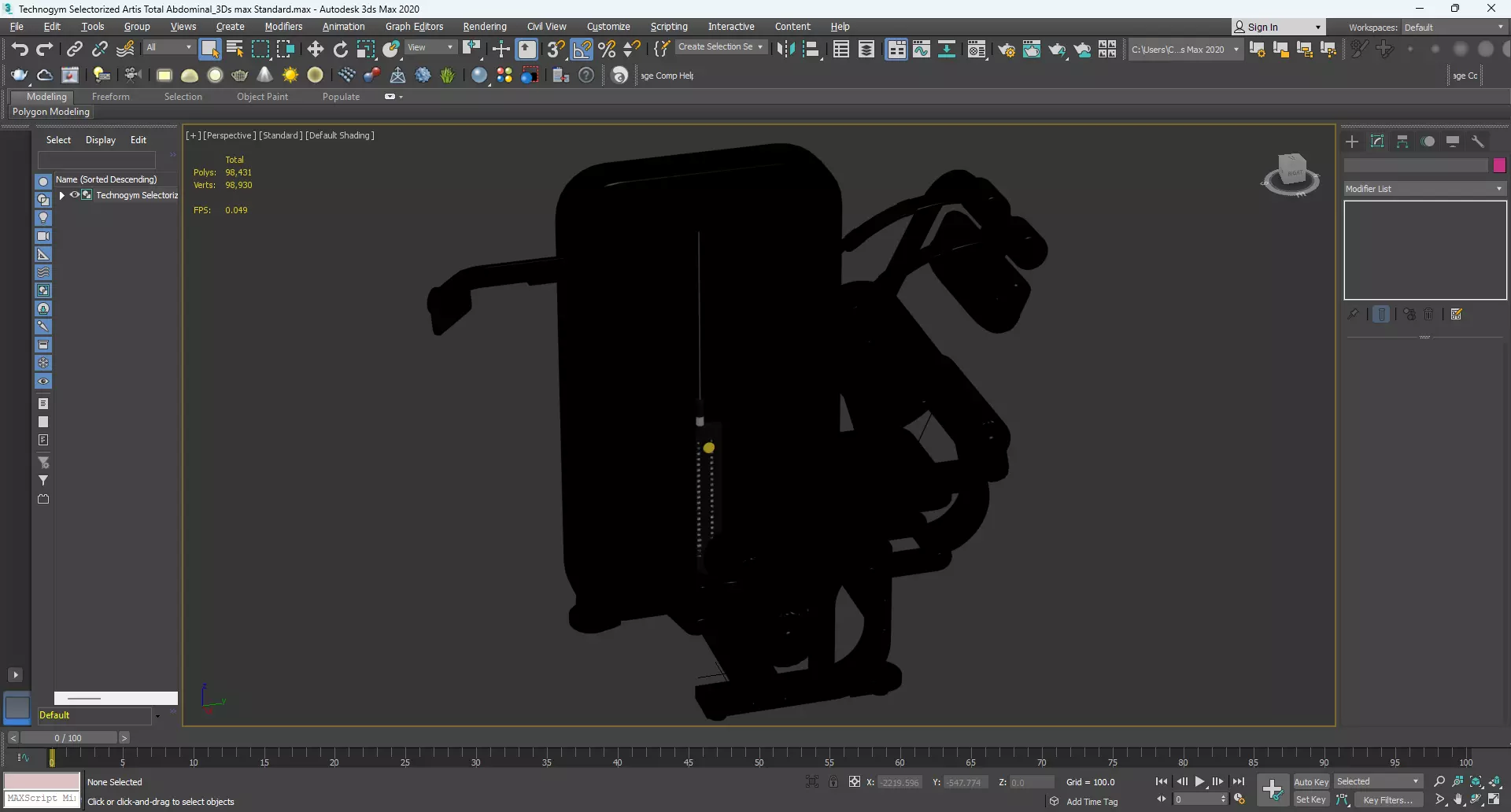Open the Display command panel tab
The image size is (1511, 812).
1453,142
